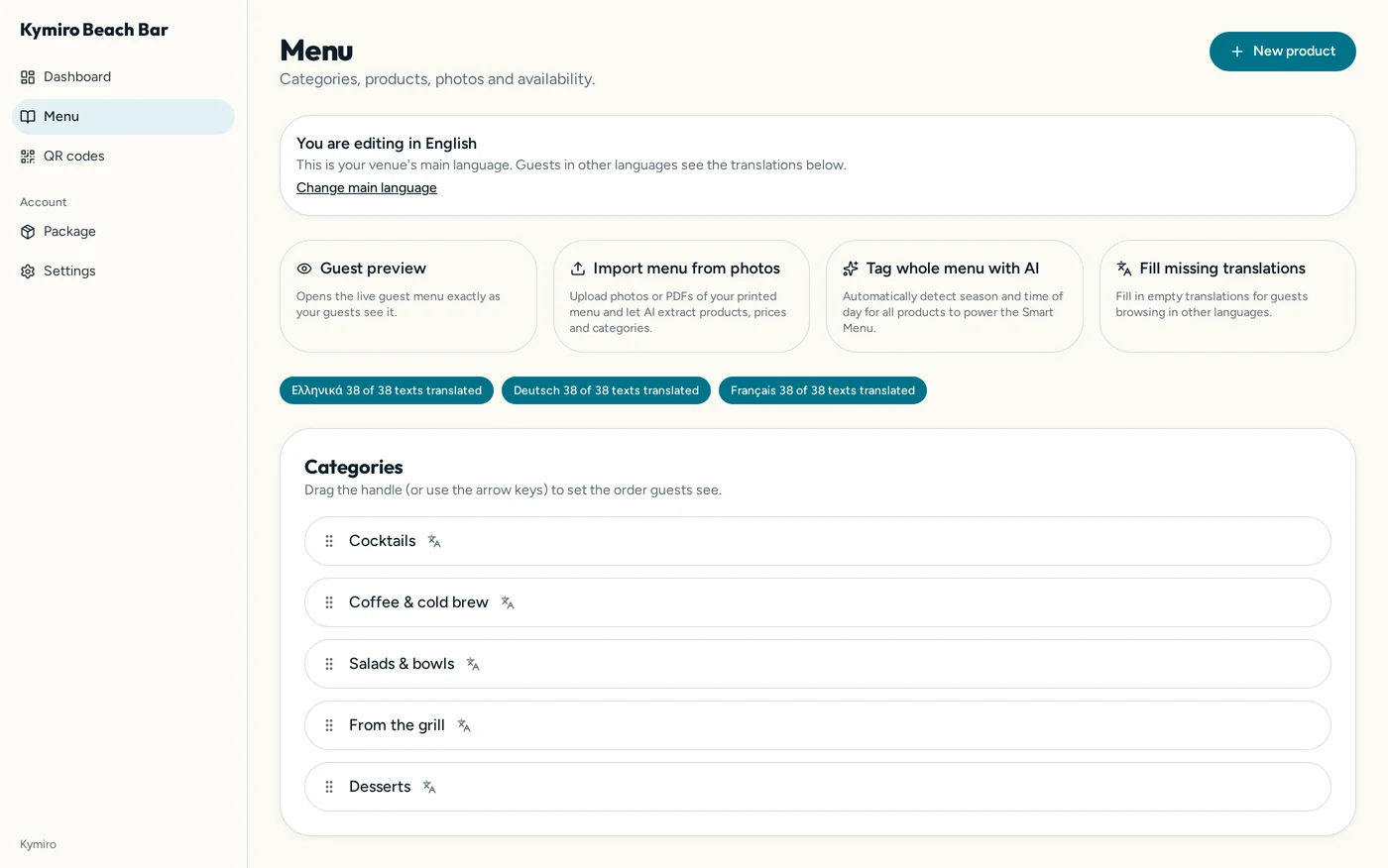Click the QR codes icon in sidebar
The width and height of the screenshot is (1388, 868).
(28, 157)
